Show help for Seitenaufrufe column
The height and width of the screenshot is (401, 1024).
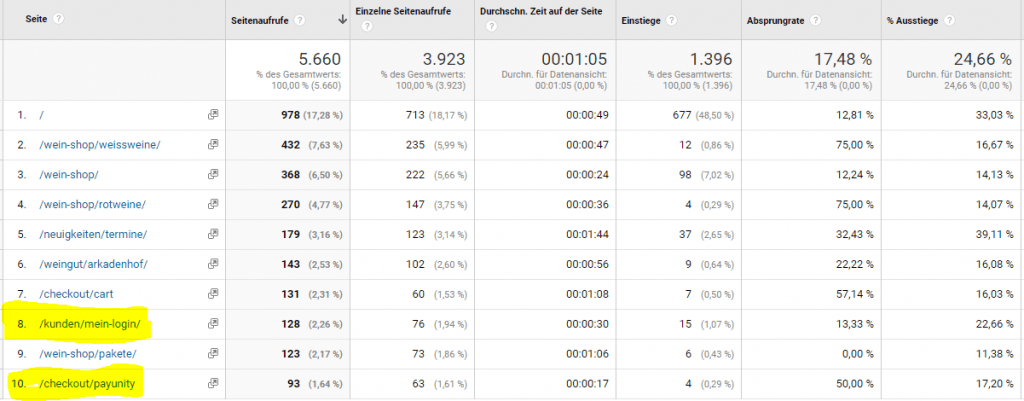(300, 20)
